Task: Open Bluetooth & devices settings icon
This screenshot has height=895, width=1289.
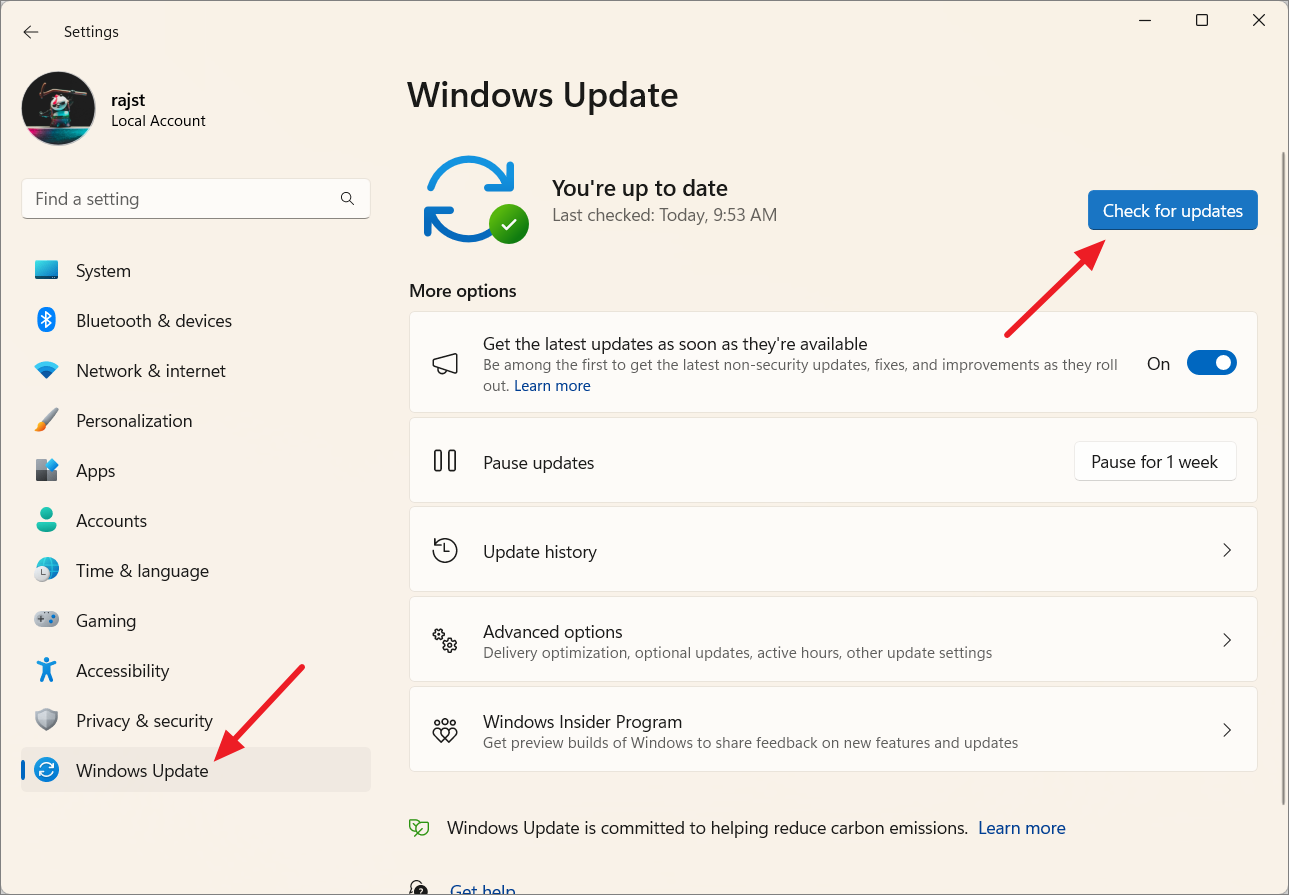Action: point(46,320)
